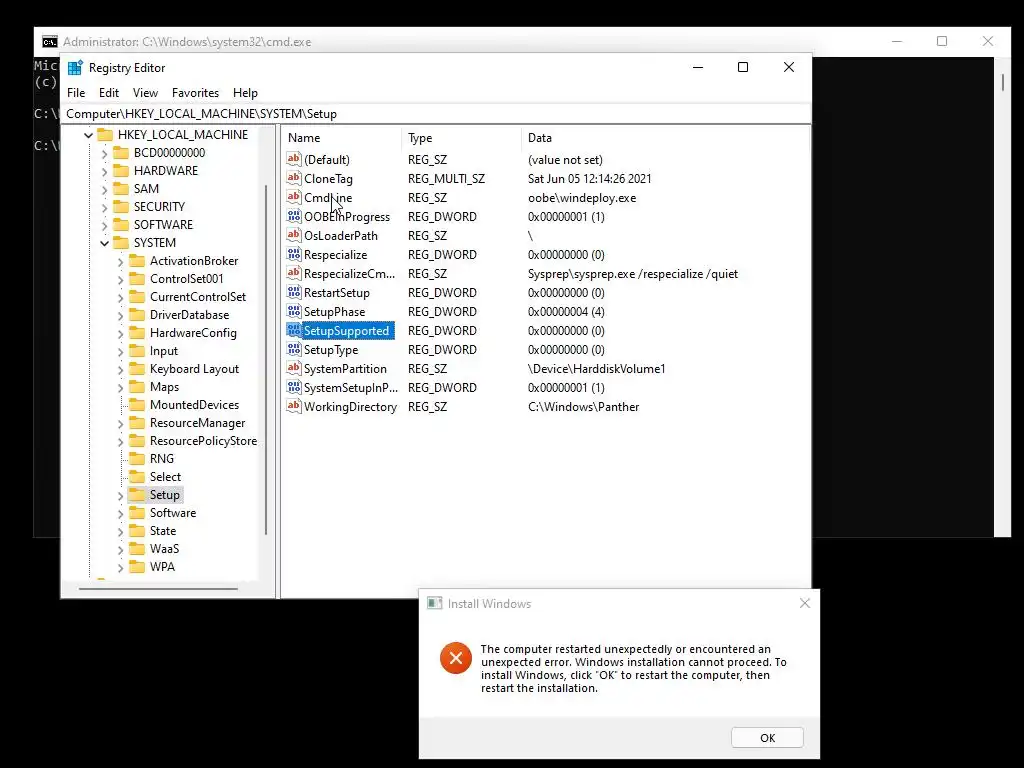This screenshot has width=1024, height=768.
Task: Open the Help menu
Action: click(246, 93)
